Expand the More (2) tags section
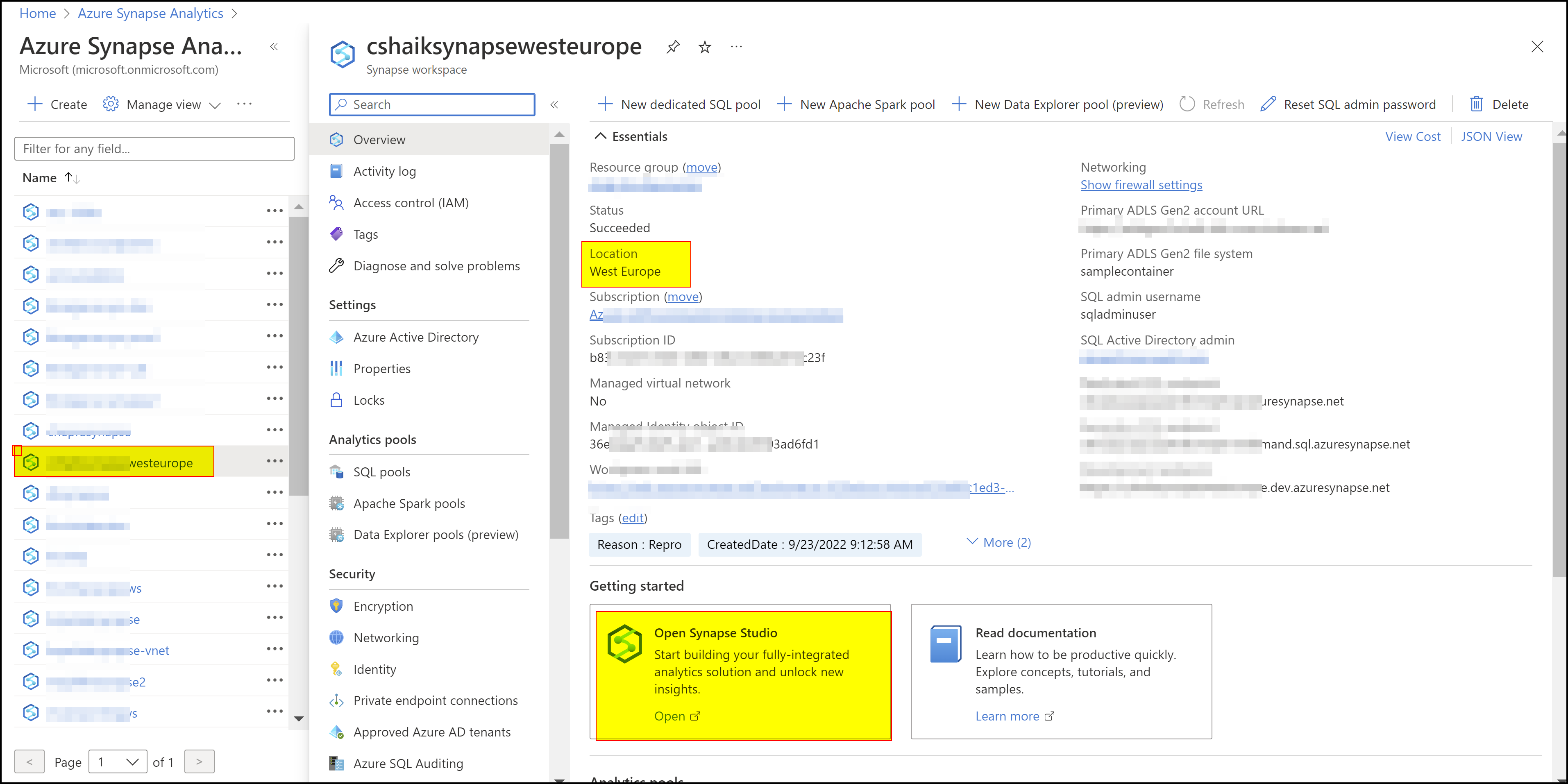 point(998,542)
